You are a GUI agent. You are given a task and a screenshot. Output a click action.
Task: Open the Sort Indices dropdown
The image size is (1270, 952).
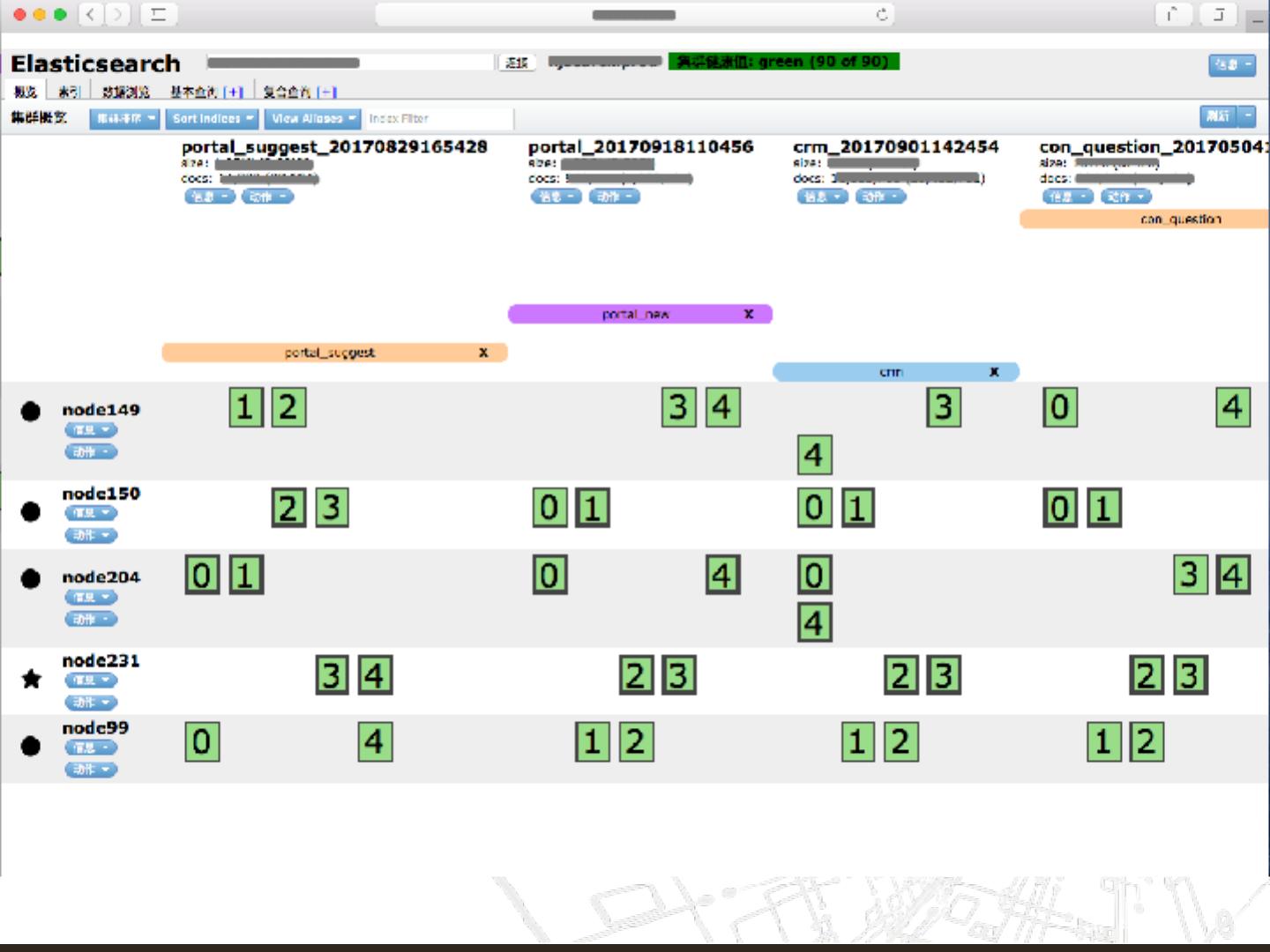point(212,118)
